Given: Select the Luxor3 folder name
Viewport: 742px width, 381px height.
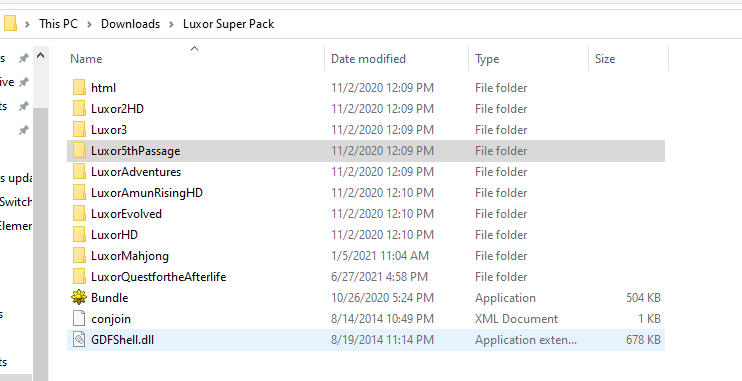Looking at the screenshot, I should click(x=109, y=130).
